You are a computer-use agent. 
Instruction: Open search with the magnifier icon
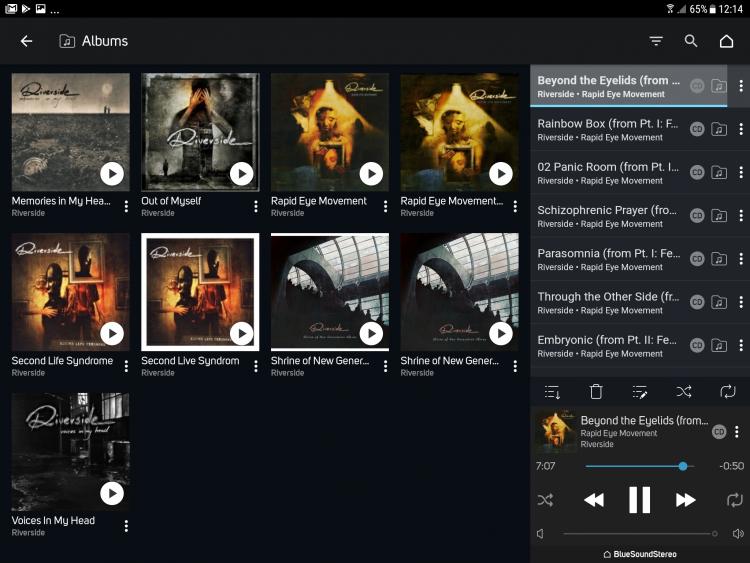point(691,41)
